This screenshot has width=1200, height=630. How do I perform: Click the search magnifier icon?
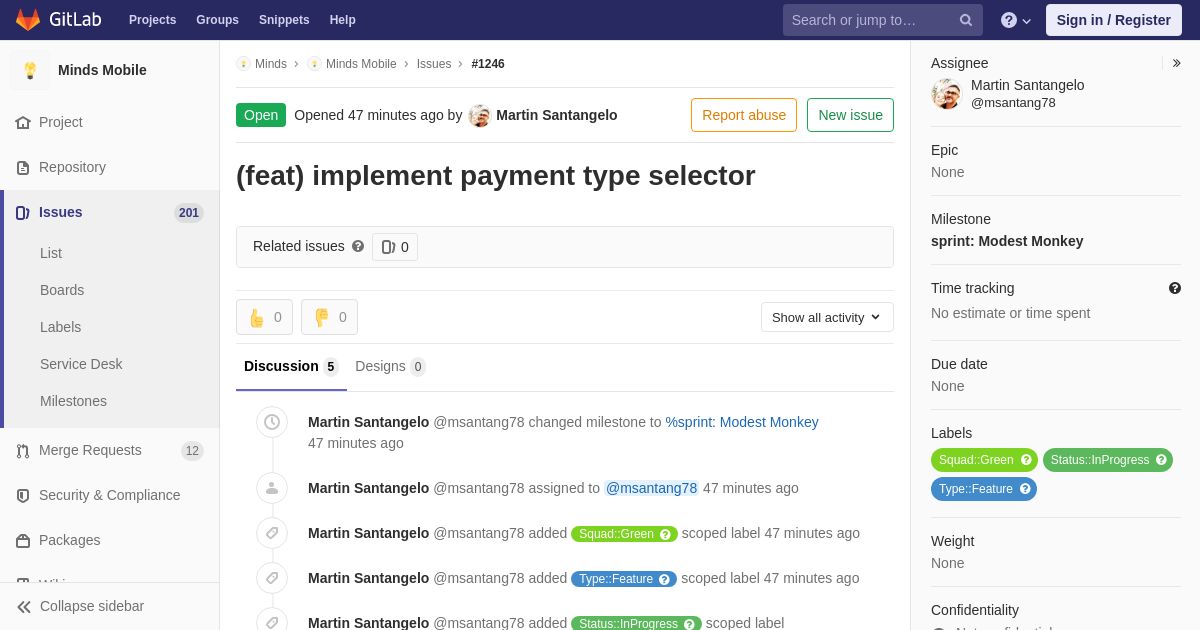(966, 20)
